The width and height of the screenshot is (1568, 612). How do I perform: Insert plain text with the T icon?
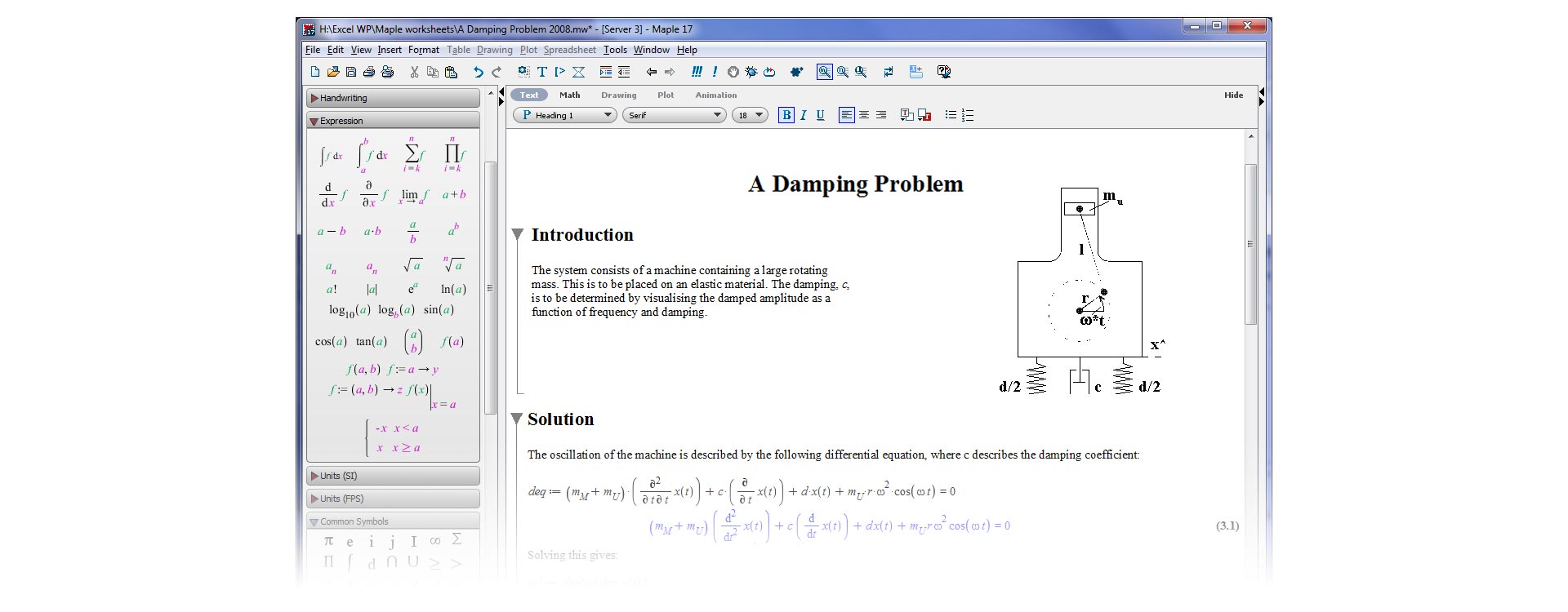(x=541, y=72)
